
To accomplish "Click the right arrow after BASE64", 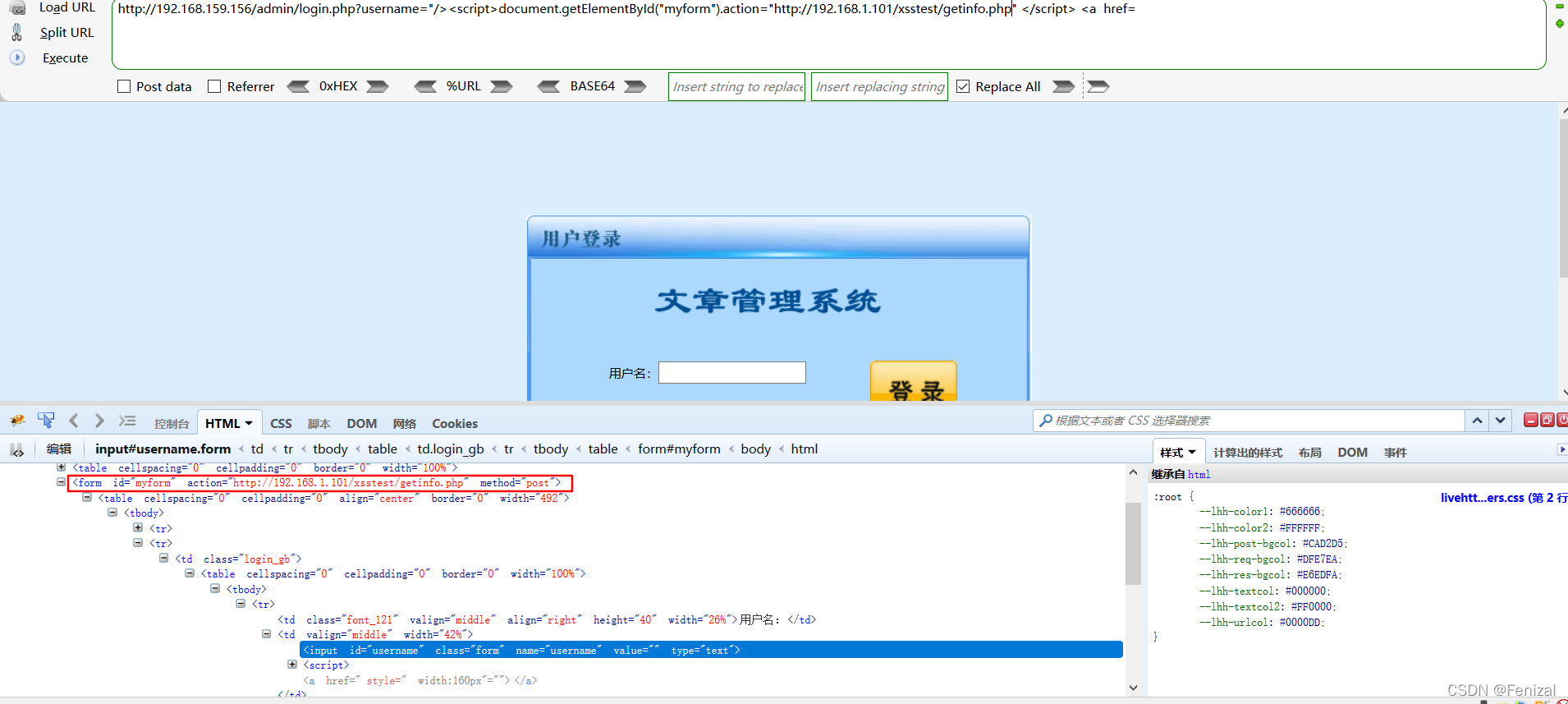I will point(635,86).
